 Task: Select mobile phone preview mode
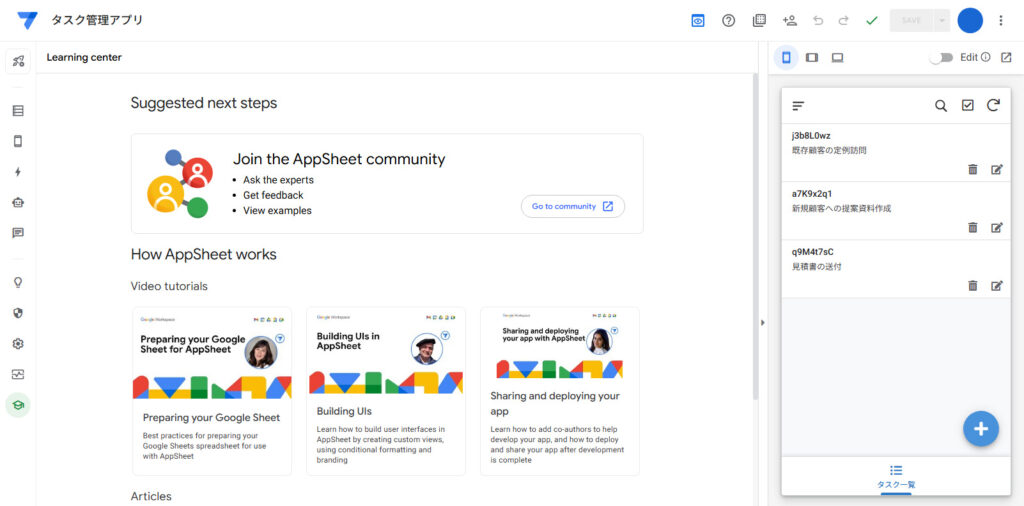click(x=786, y=57)
